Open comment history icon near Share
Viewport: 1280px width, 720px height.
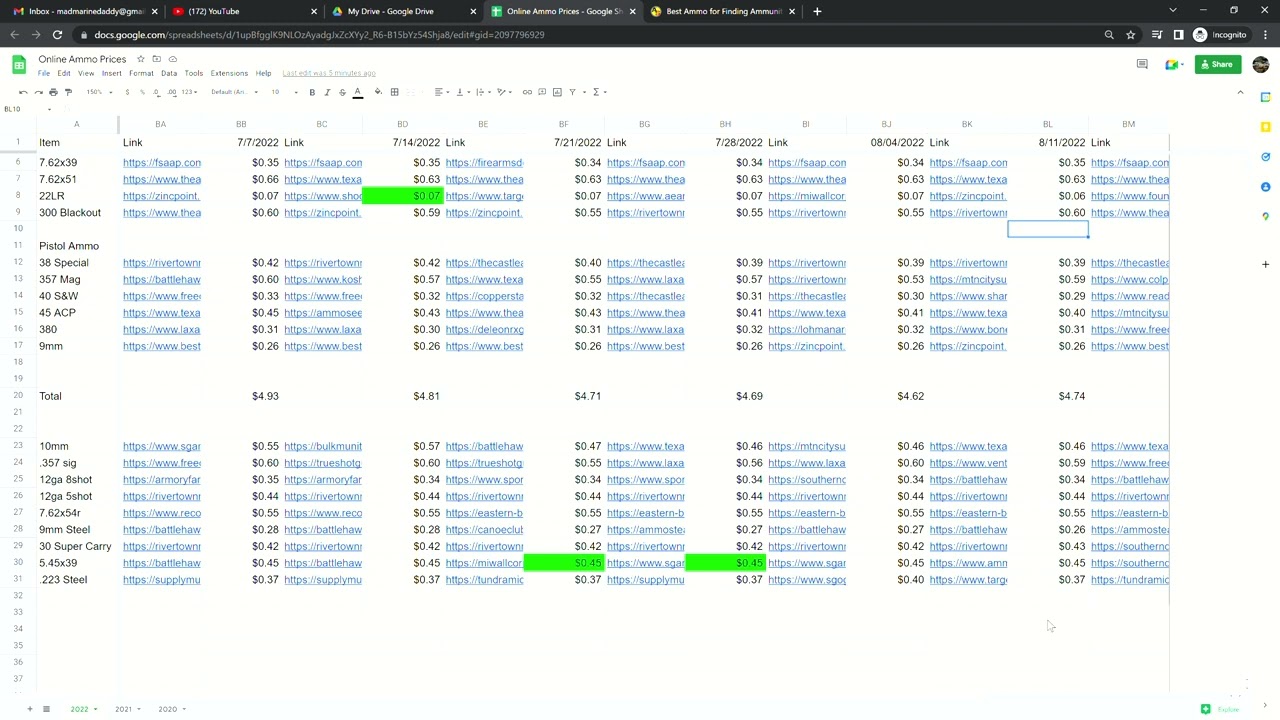[x=1142, y=64]
